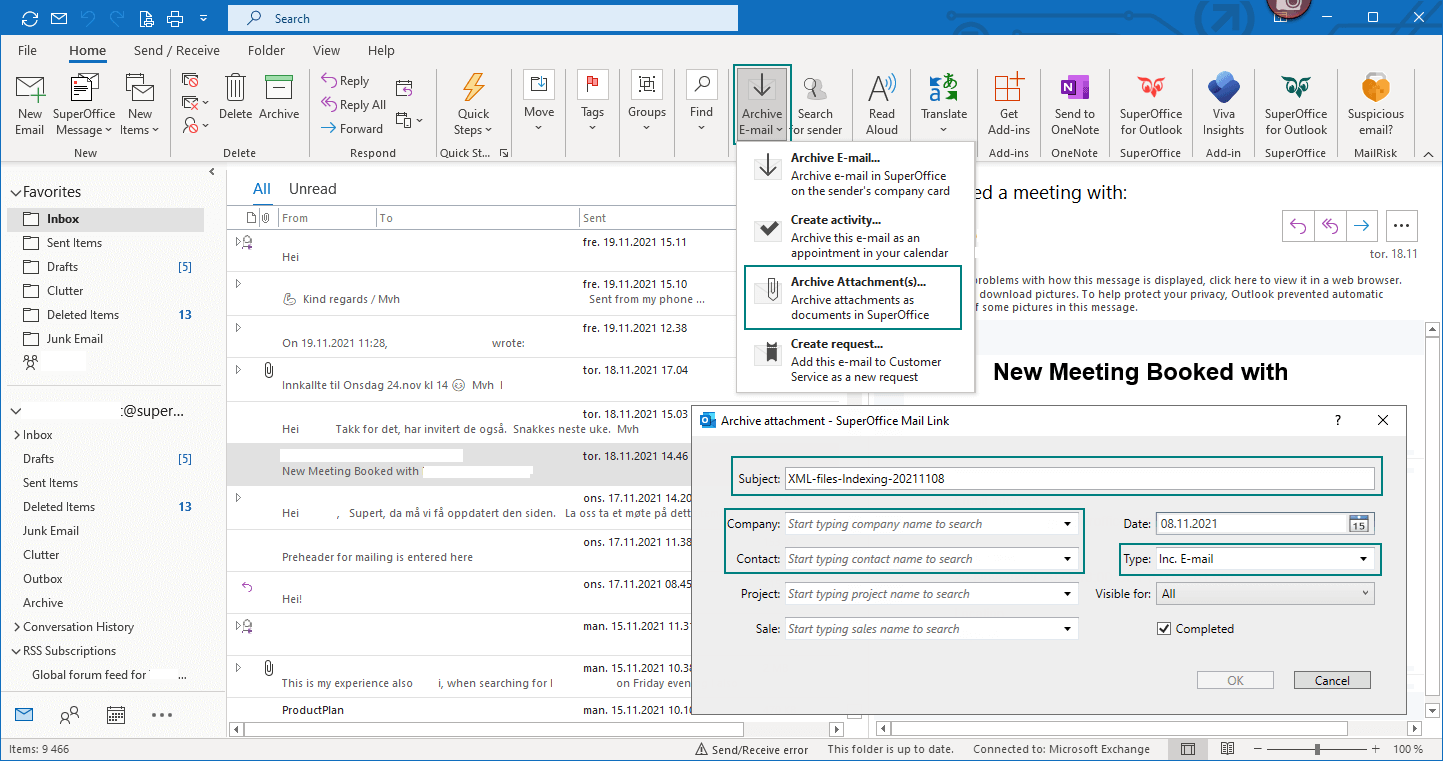Viewport: 1443px width, 761px height.
Task: Open the Sale dropdown
Action: coord(1068,629)
